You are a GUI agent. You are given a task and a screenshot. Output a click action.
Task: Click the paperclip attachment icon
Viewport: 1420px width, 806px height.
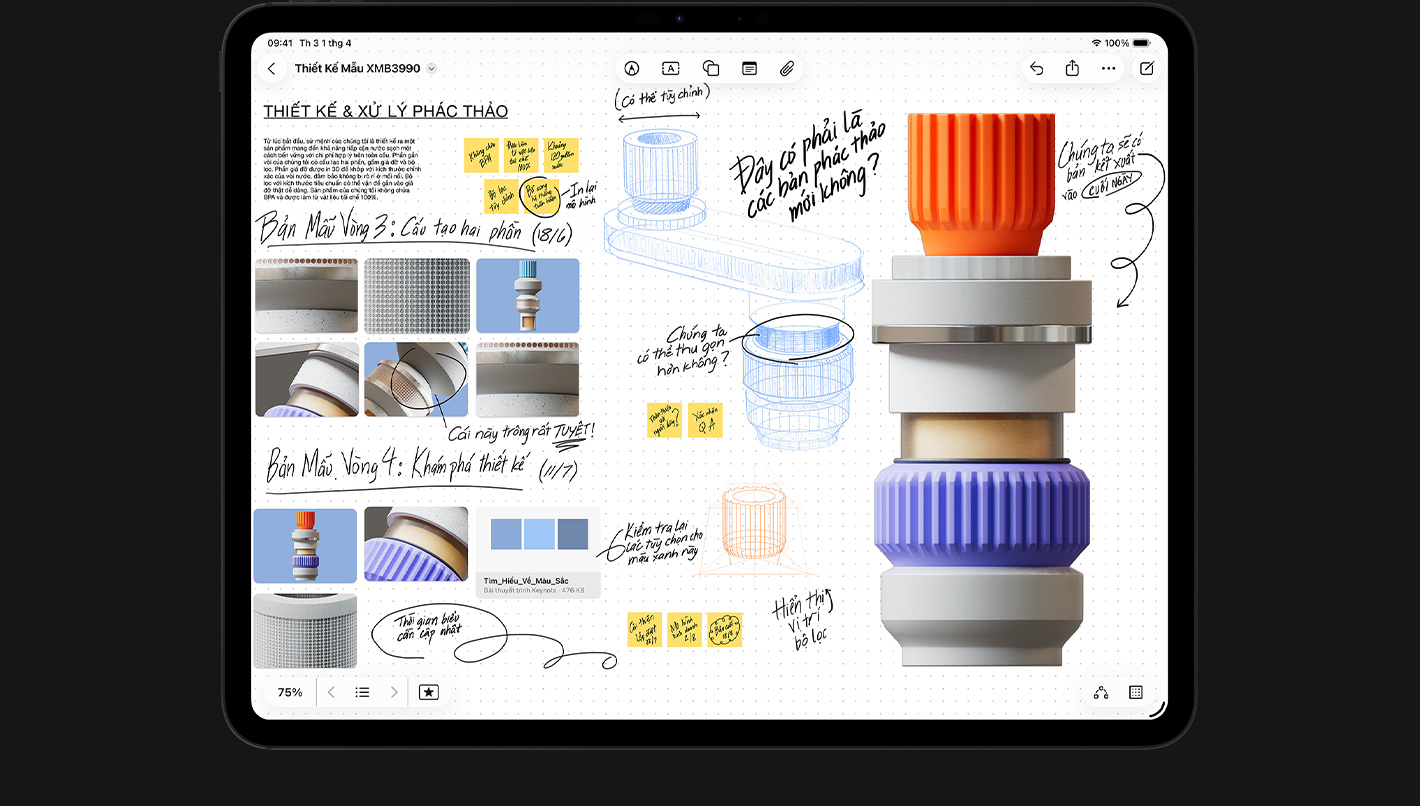coord(787,69)
